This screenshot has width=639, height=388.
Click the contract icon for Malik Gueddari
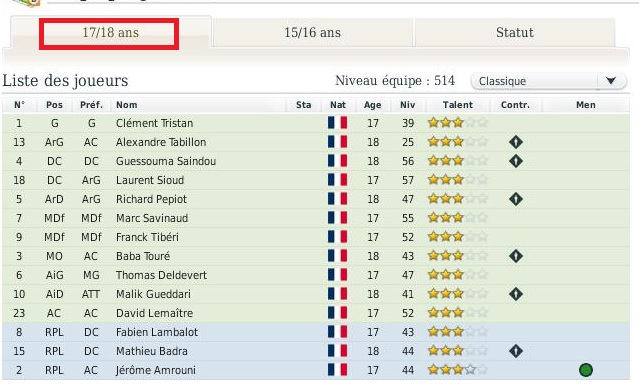click(x=516, y=294)
